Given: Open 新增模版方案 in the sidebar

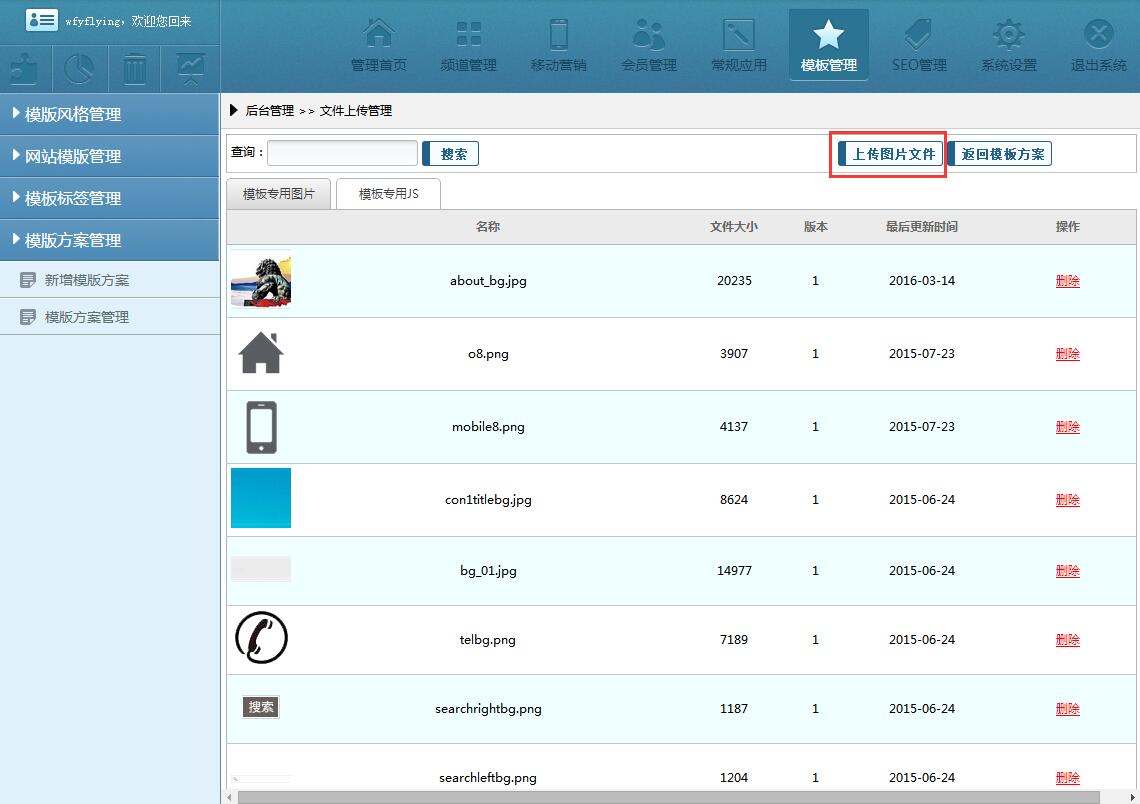Looking at the screenshot, I should 87,280.
